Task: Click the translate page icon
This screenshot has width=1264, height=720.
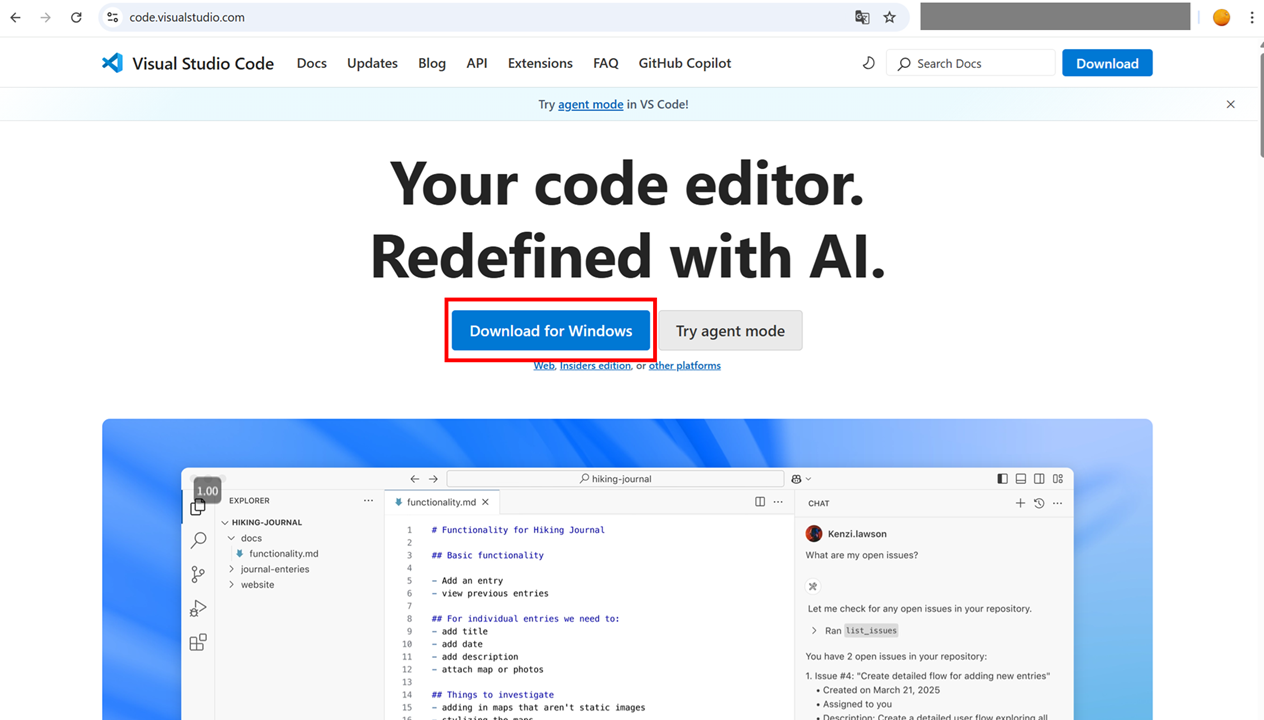Action: 862,17
